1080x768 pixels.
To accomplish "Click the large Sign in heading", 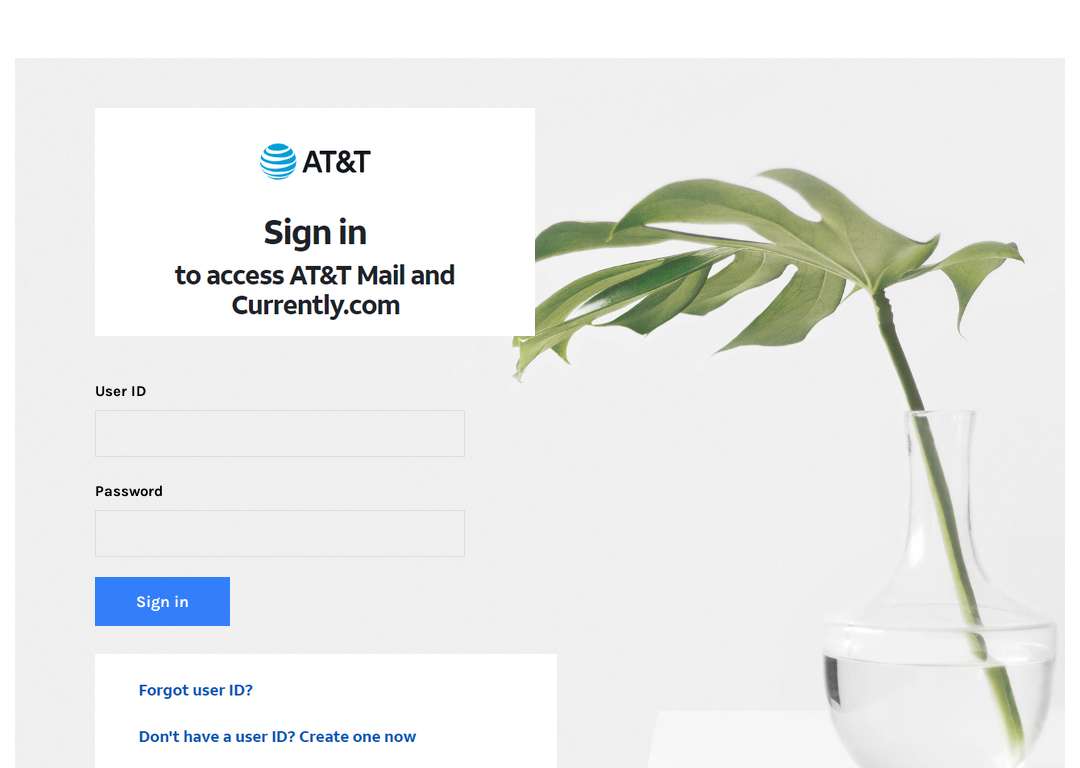I will 315,233.
